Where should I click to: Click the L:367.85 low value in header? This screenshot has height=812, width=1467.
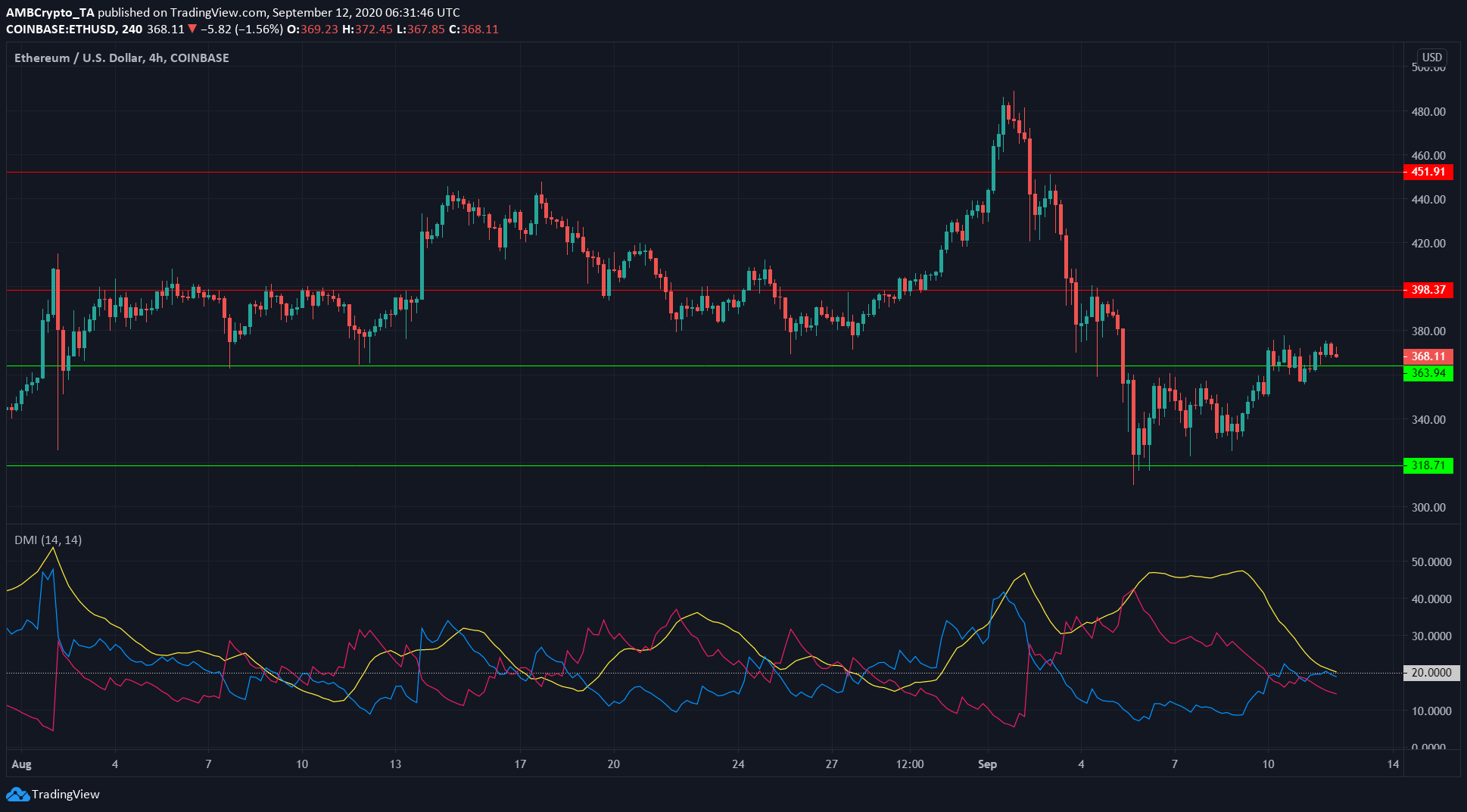[x=420, y=30]
